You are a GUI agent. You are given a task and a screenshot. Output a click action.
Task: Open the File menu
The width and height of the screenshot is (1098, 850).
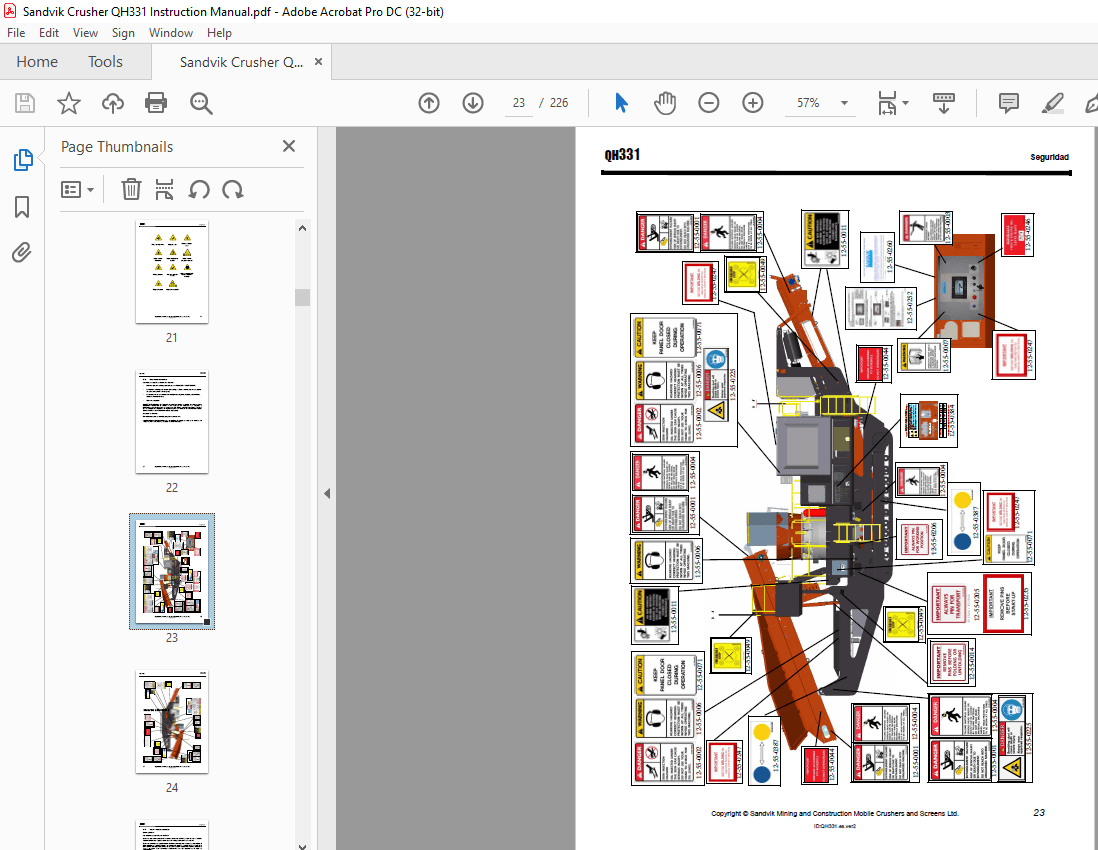(x=16, y=32)
